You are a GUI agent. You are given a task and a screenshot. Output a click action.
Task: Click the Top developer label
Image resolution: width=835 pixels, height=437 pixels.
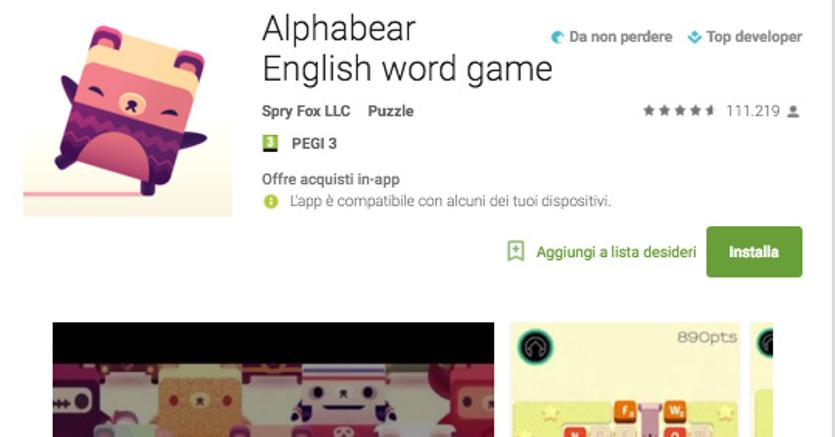[754, 37]
